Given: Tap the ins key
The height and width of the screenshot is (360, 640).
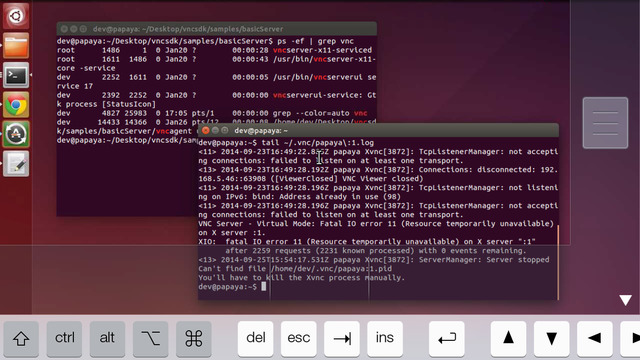Looking at the screenshot, I should [x=385, y=338].
